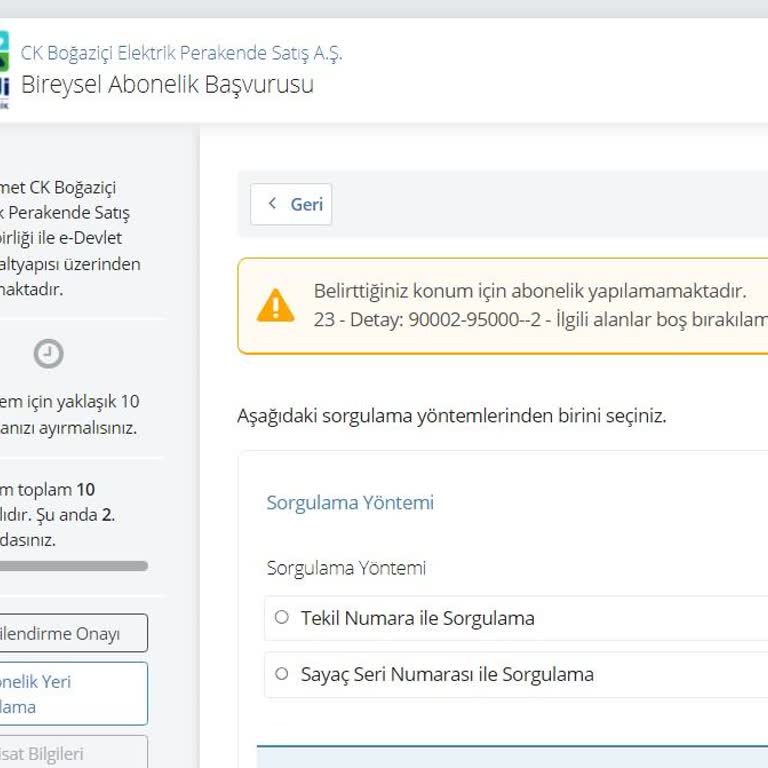
Task: Select Tekil Numara ile Sorgulama radio option
Action: [x=282, y=617]
